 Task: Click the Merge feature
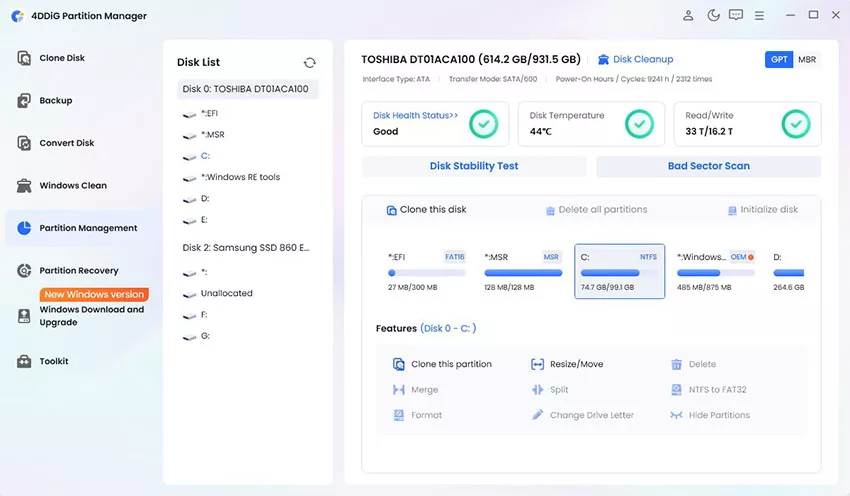coord(415,390)
